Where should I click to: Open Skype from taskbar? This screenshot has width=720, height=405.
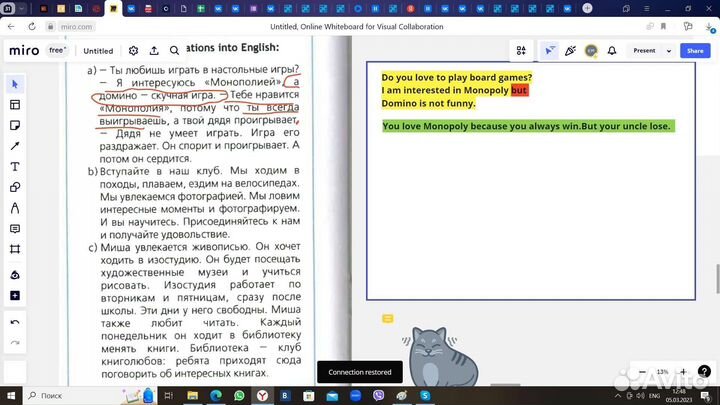coord(425,395)
